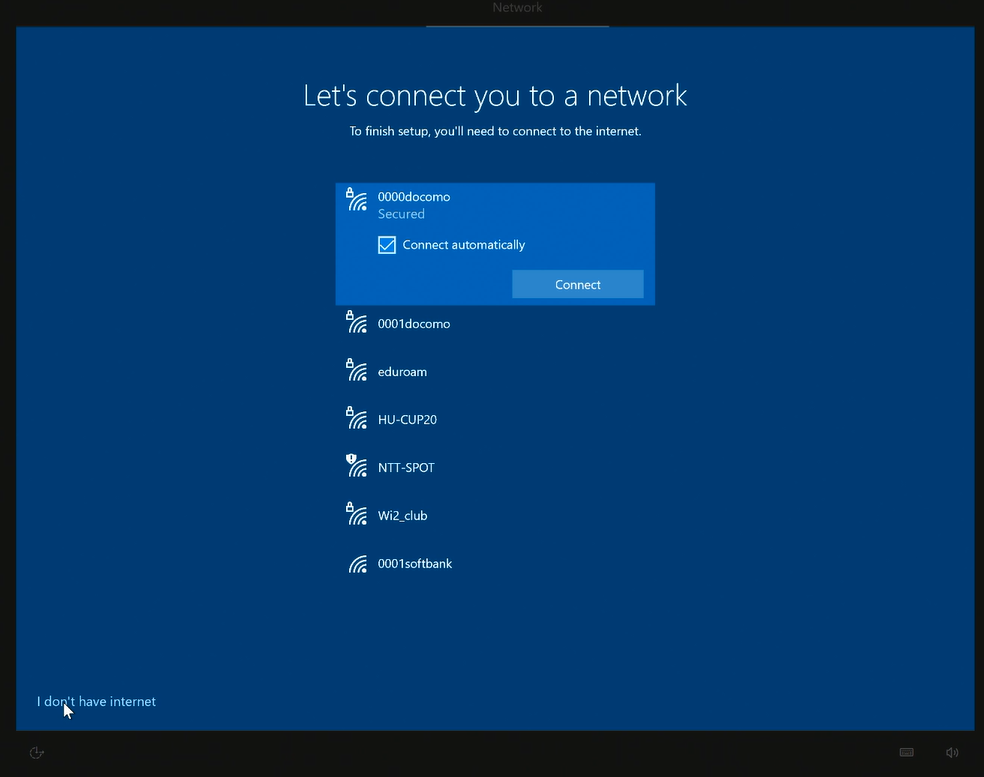Viewport: 984px width, 777px height.
Task: Uncheck the Connect automatically checkbox
Action: click(x=387, y=245)
